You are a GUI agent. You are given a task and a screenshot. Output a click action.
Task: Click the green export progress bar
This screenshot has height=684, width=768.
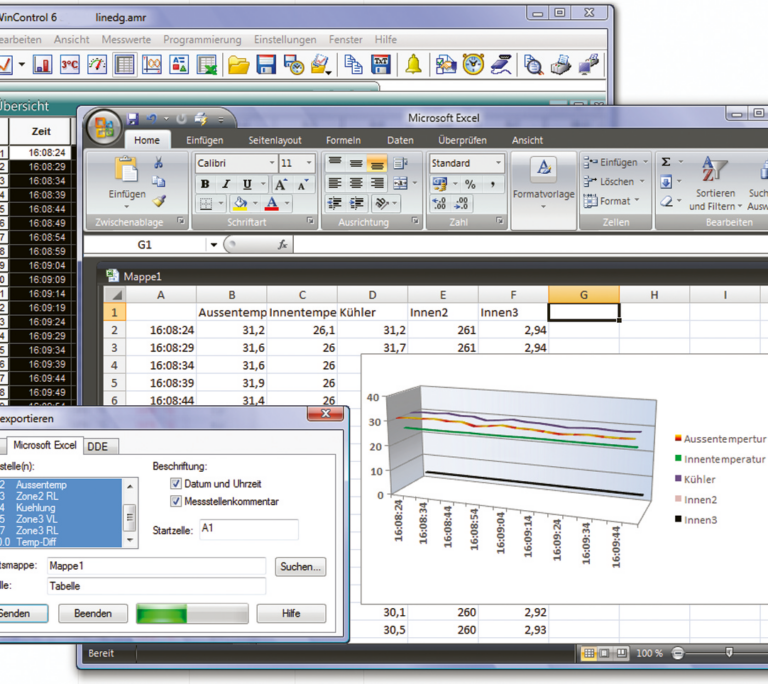192,613
